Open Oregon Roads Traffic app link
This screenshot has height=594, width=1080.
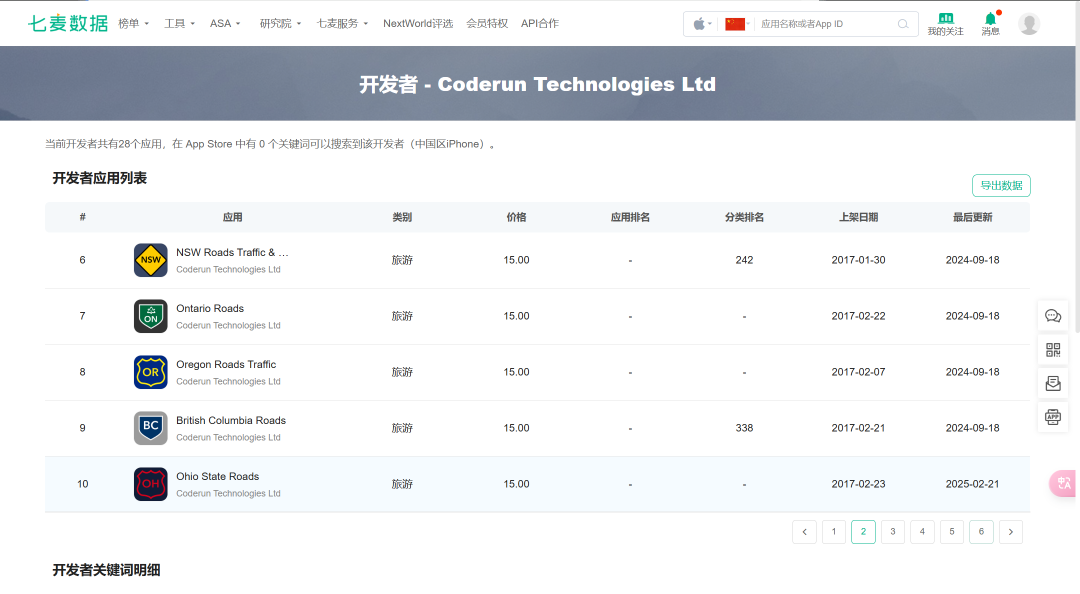coord(226,364)
